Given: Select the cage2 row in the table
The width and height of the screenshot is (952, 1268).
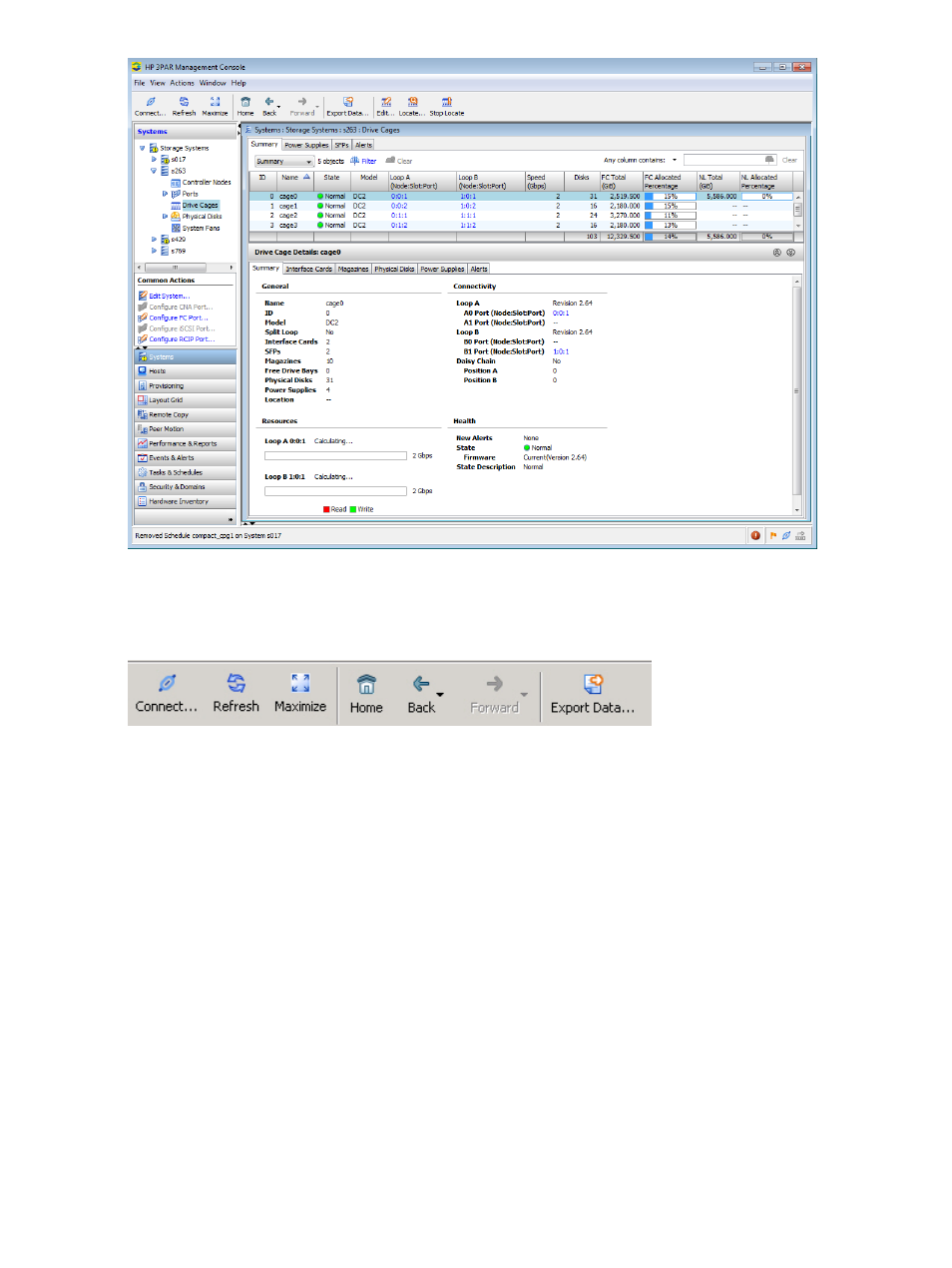Looking at the screenshot, I should (523, 216).
